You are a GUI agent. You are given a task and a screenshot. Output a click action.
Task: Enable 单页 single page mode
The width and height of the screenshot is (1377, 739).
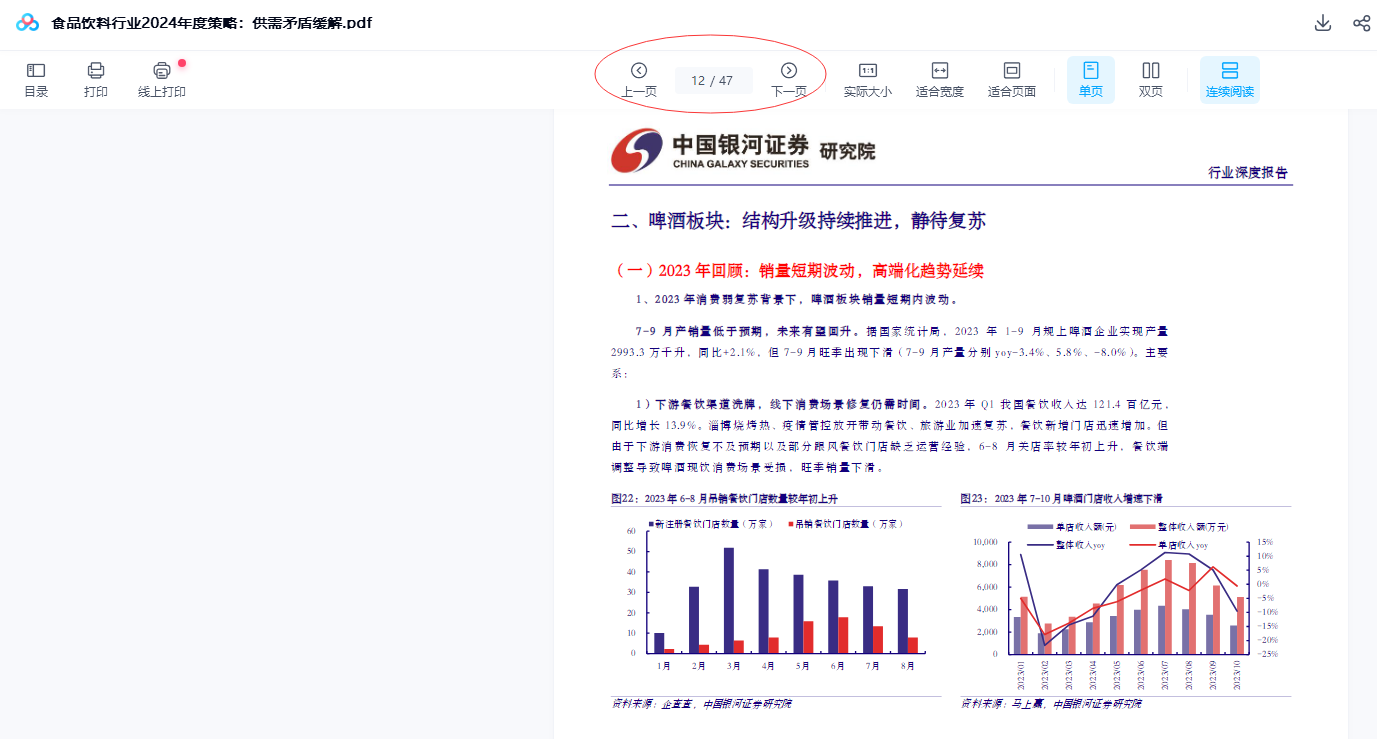coord(1090,80)
